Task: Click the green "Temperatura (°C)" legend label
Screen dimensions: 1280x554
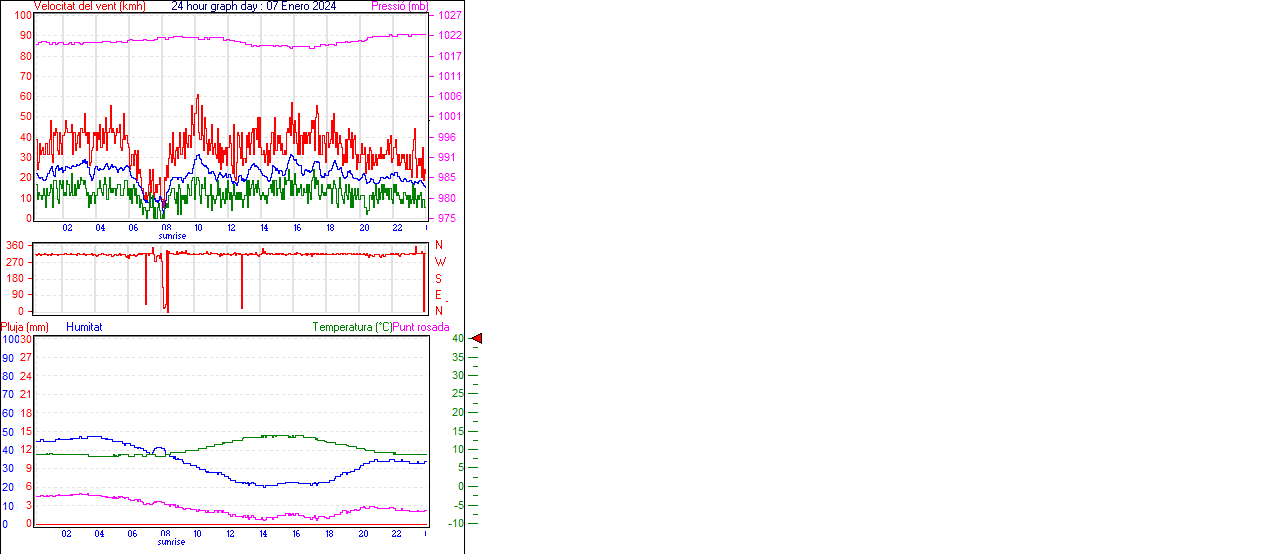Action: click(352, 327)
